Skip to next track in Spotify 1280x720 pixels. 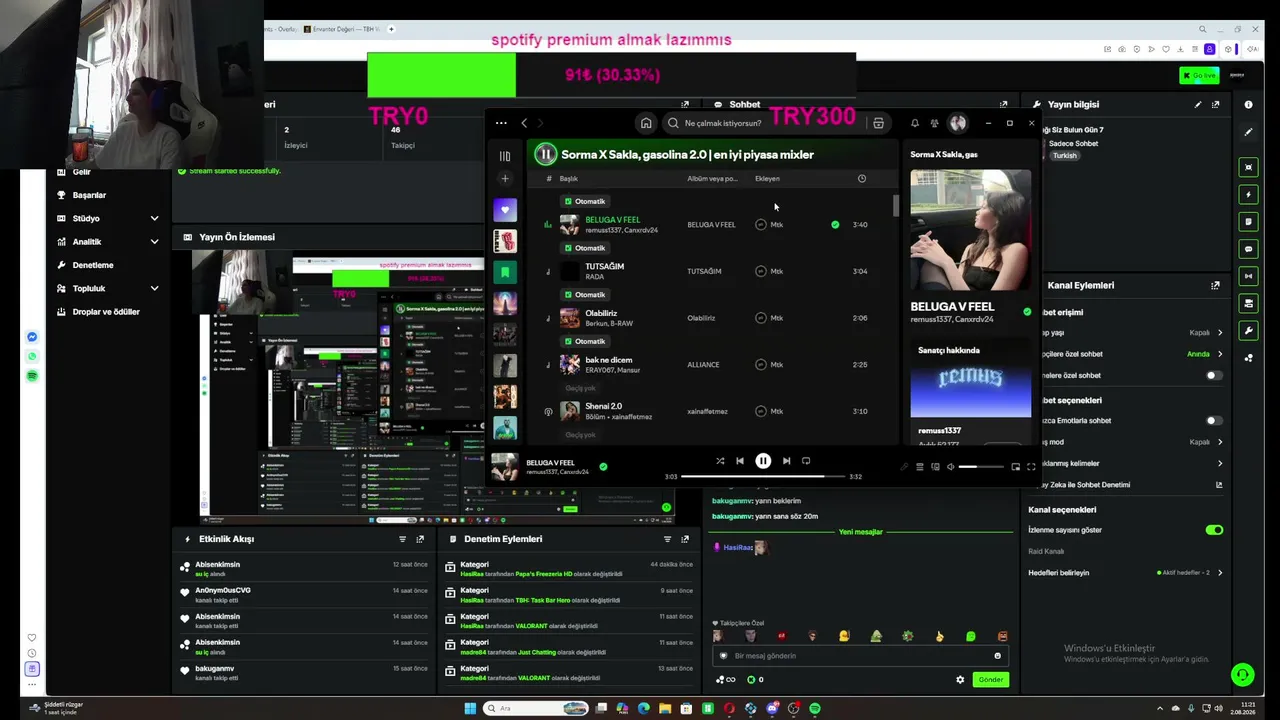click(786, 461)
